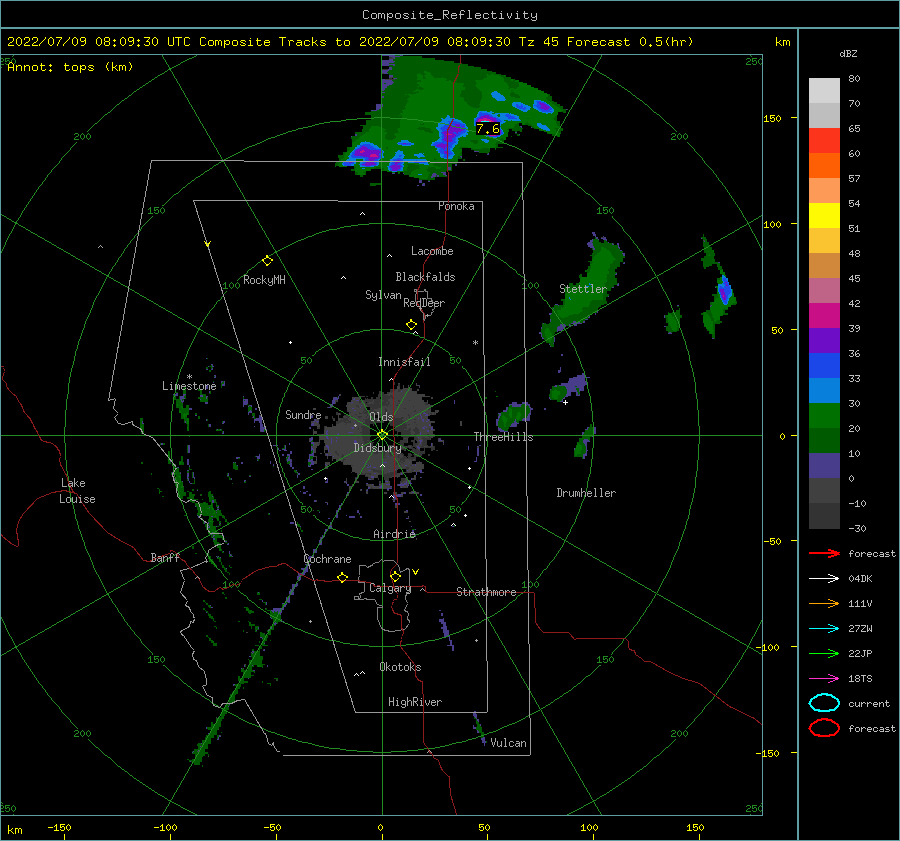Click the 7.6 storm top annotation

[488, 129]
